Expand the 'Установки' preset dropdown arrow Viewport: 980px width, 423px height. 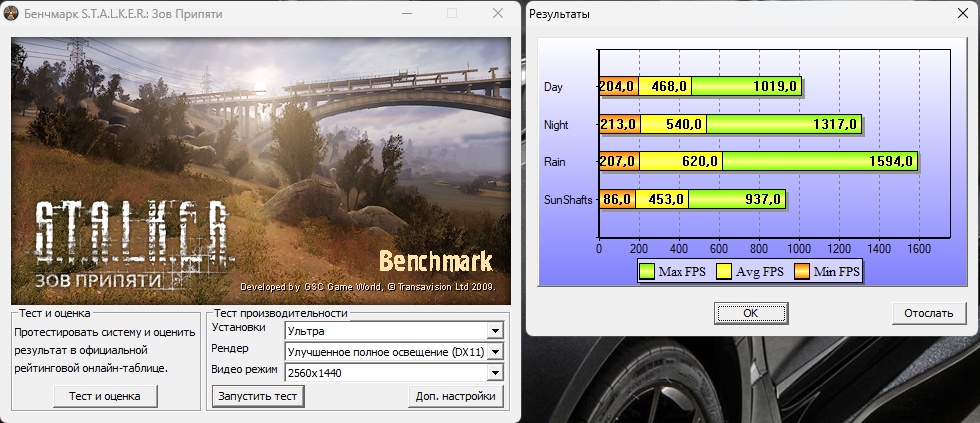pyautogui.click(x=495, y=331)
